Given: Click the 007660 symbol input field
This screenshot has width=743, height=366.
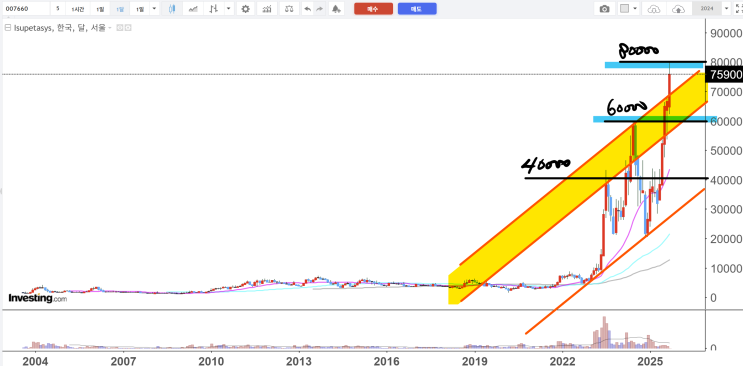Looking at the screenshot, I should coord(26,9).
